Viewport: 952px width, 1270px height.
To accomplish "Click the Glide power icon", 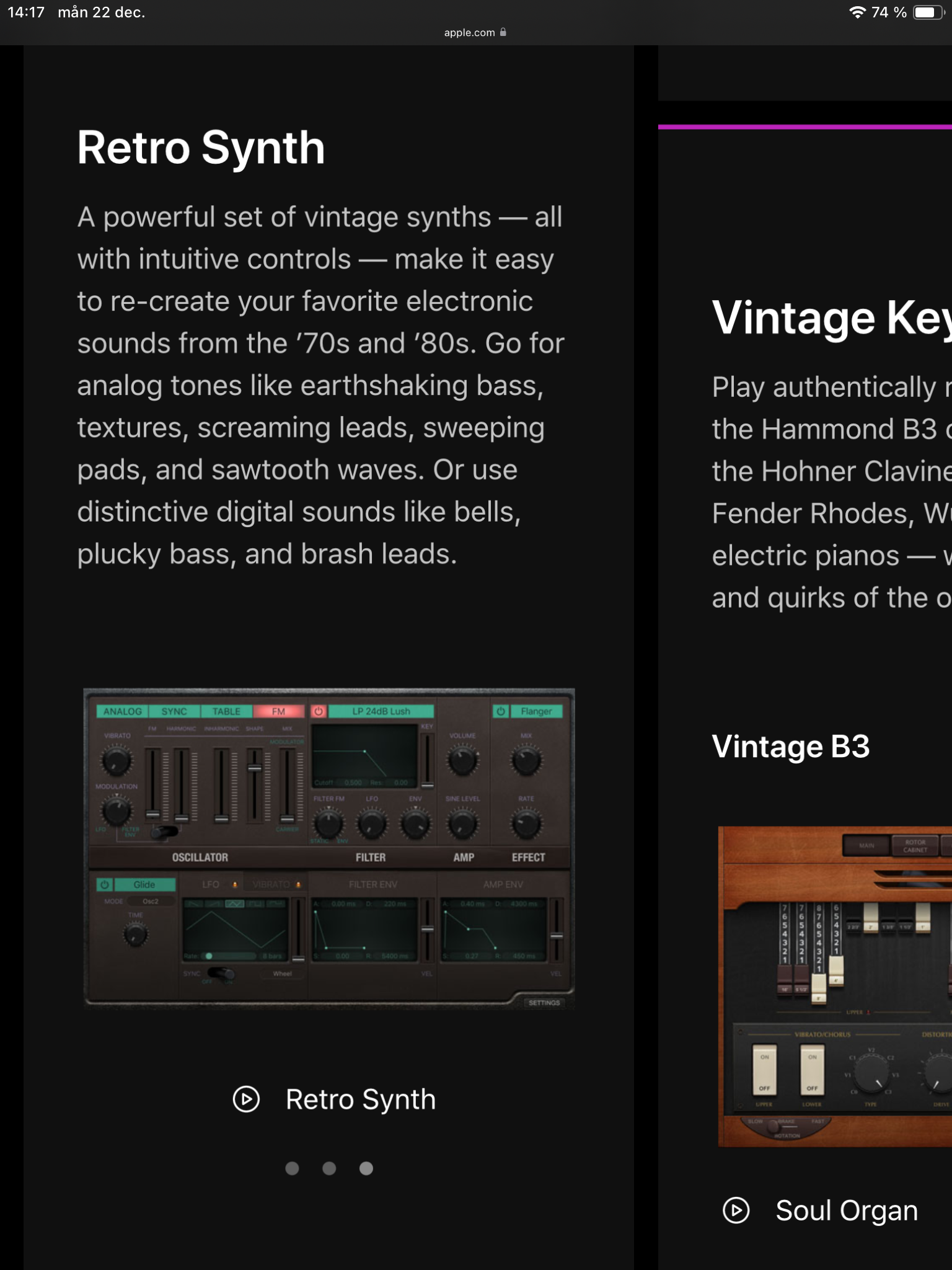I will [105, 884].
